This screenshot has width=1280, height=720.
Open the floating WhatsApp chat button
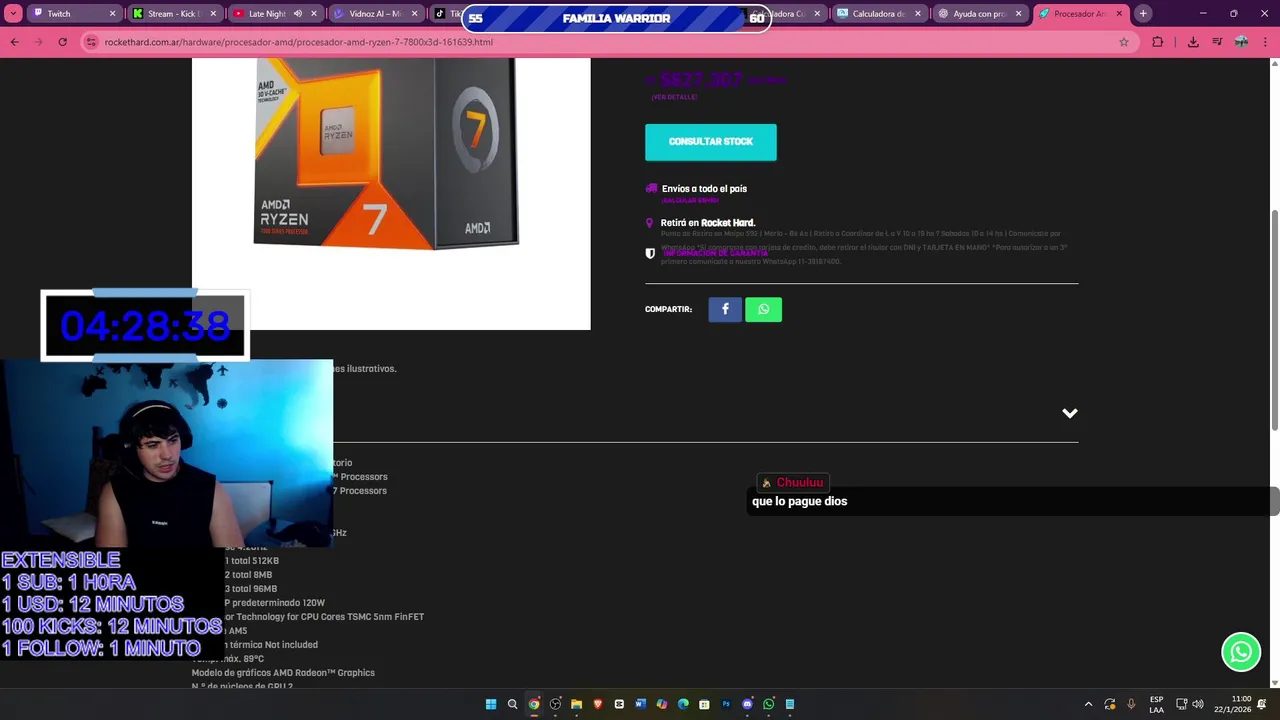point(1241,652)
